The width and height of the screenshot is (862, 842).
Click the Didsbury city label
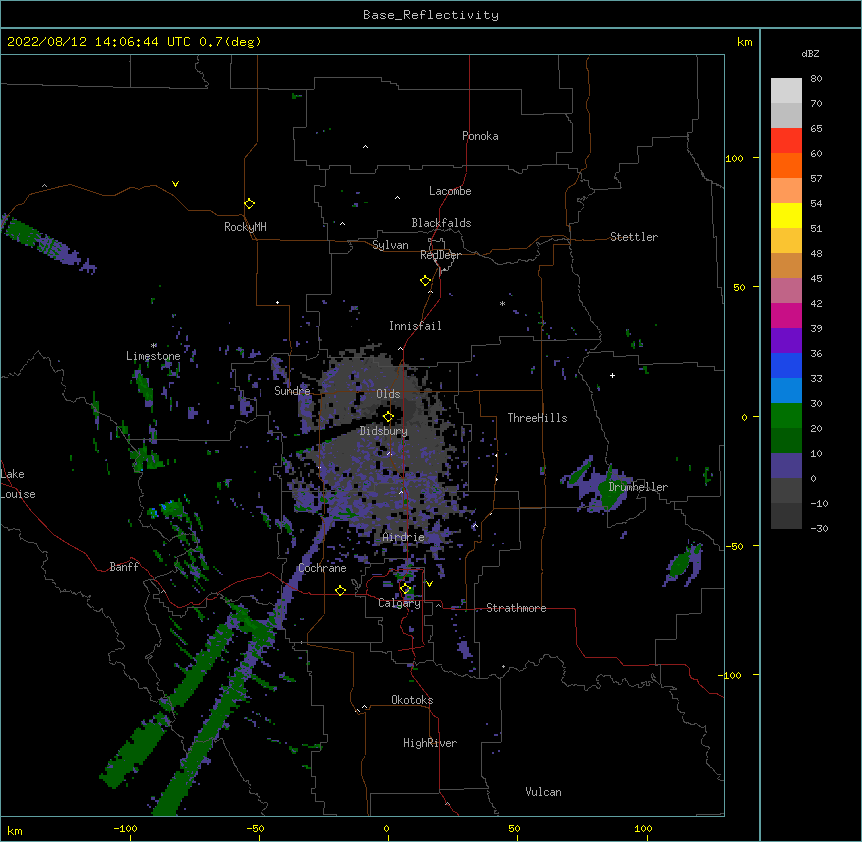384,431
